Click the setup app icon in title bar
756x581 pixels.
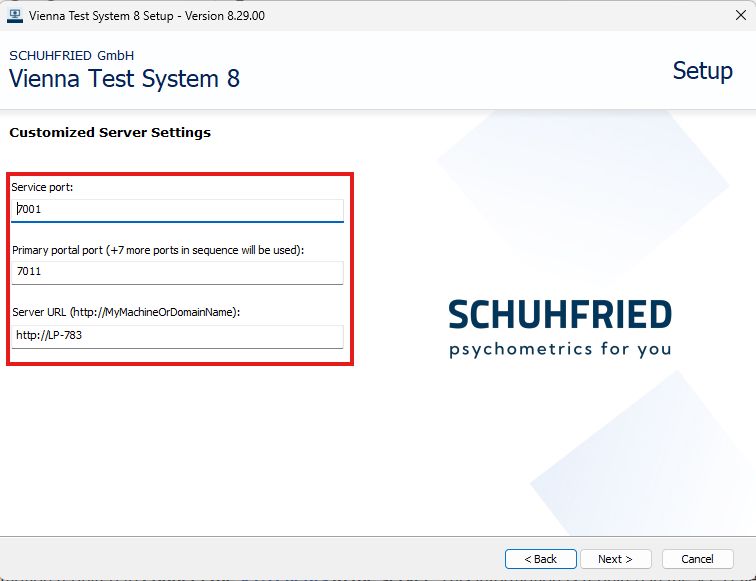pyautogui.click(x=15, y=15)
